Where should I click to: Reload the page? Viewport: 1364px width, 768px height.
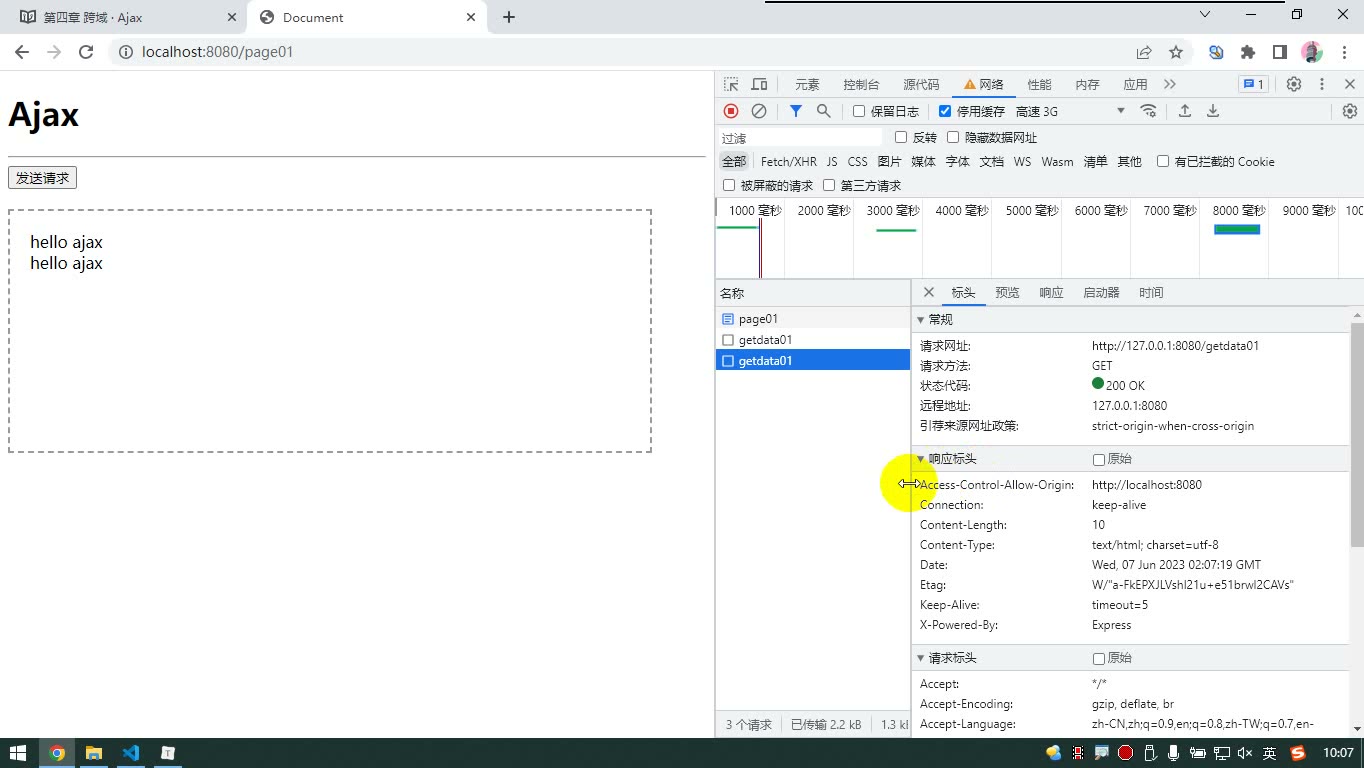pos(86,52)
